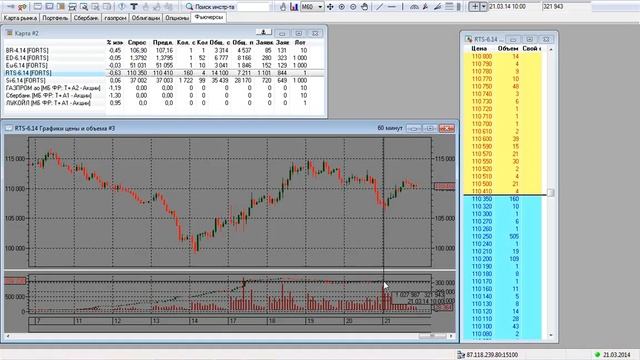Click the zoom in chart icon

coord(342,7)
